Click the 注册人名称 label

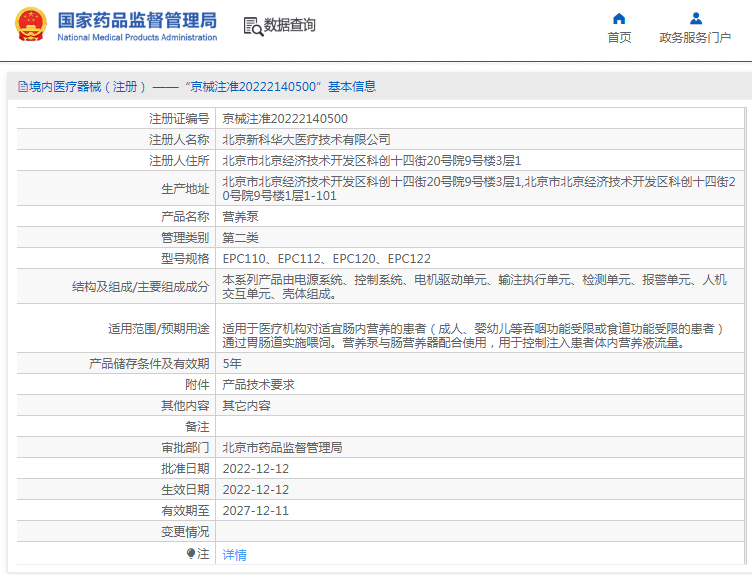click(179, 140)
